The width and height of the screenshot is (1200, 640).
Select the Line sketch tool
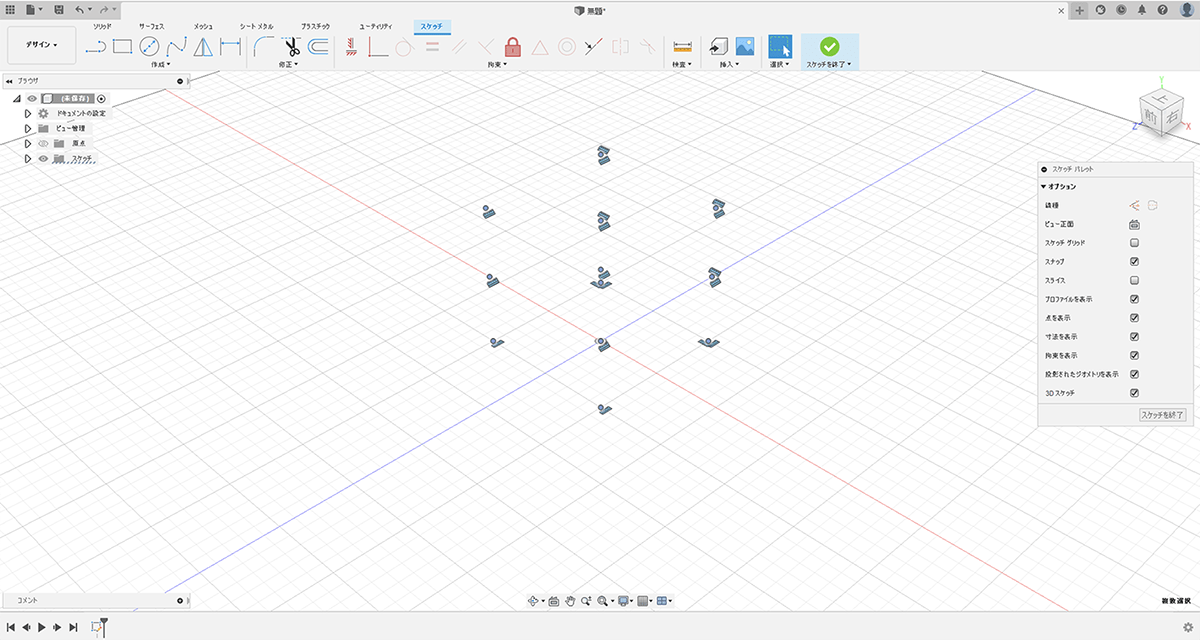pos(96,46)
